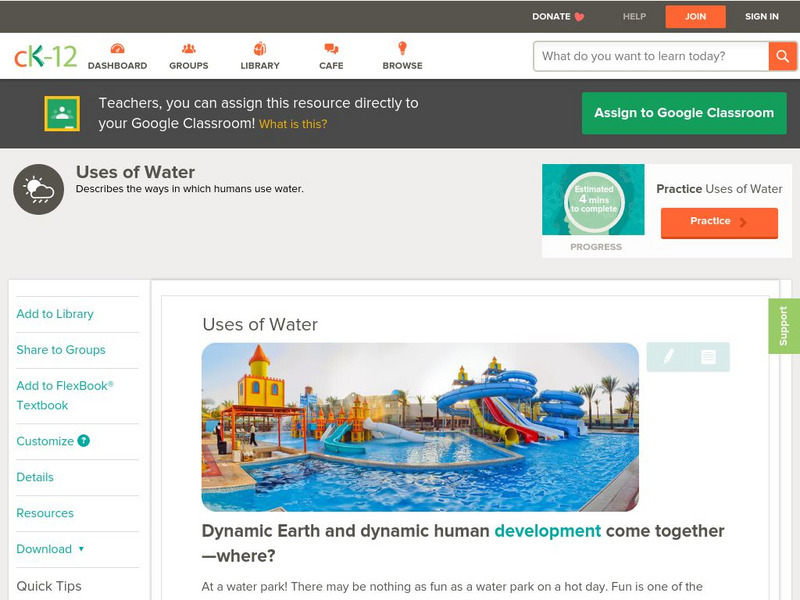Screen dimensions: 800x600
Task: Click the search input field
Action: point(650,56)
